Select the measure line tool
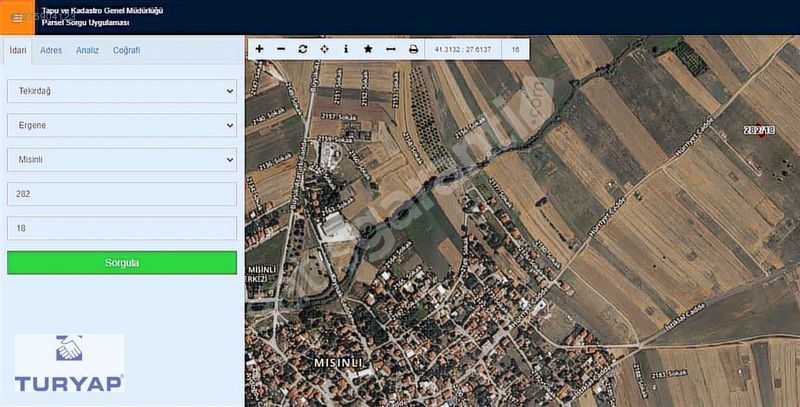Screen dimensions: 800x407 (x=391, y=49)
